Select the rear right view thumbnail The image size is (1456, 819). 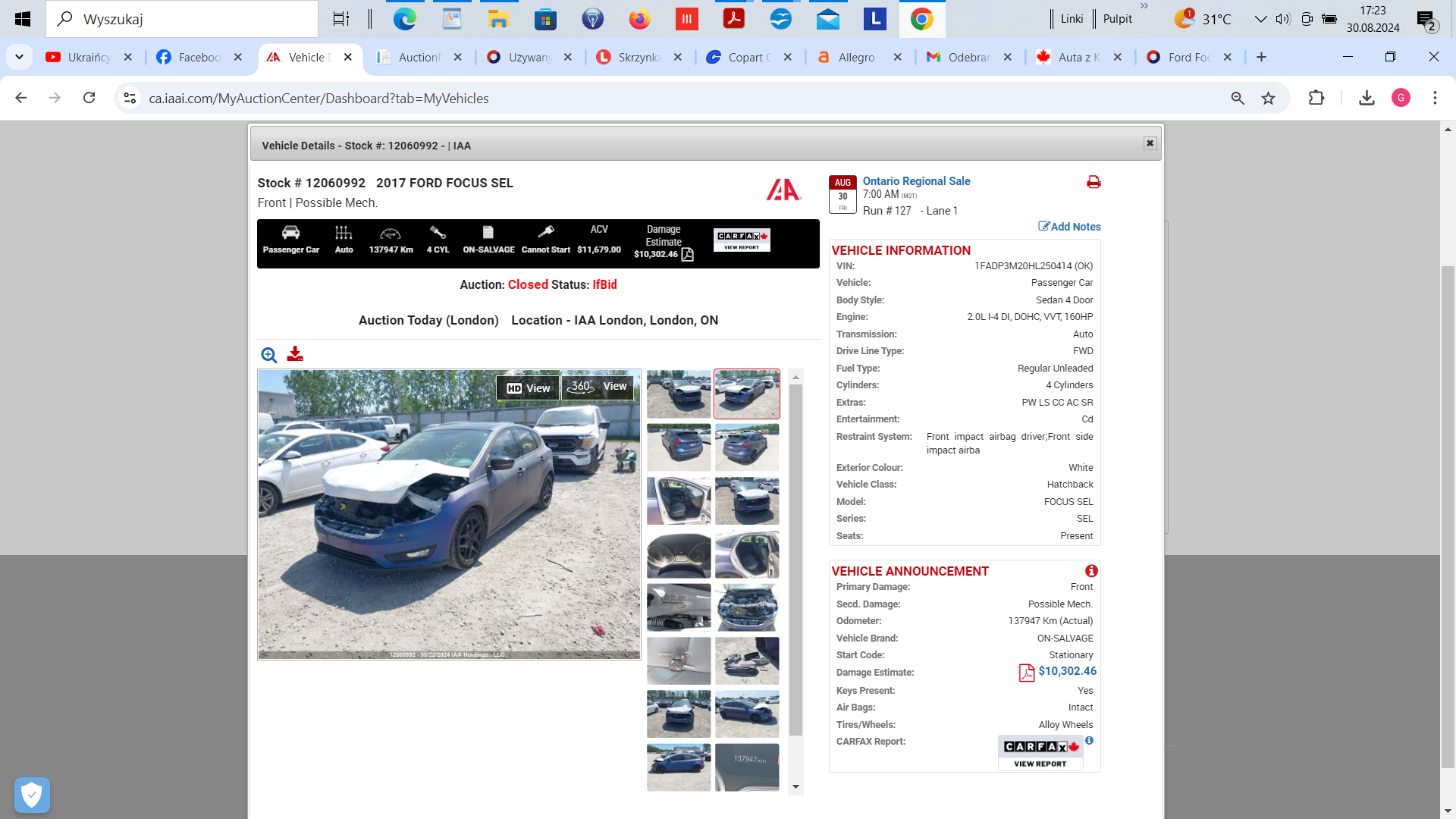[x=747, y=447]
